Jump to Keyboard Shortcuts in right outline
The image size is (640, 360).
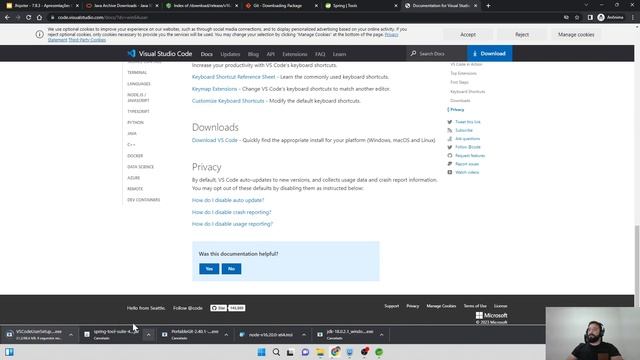point(468,92)
